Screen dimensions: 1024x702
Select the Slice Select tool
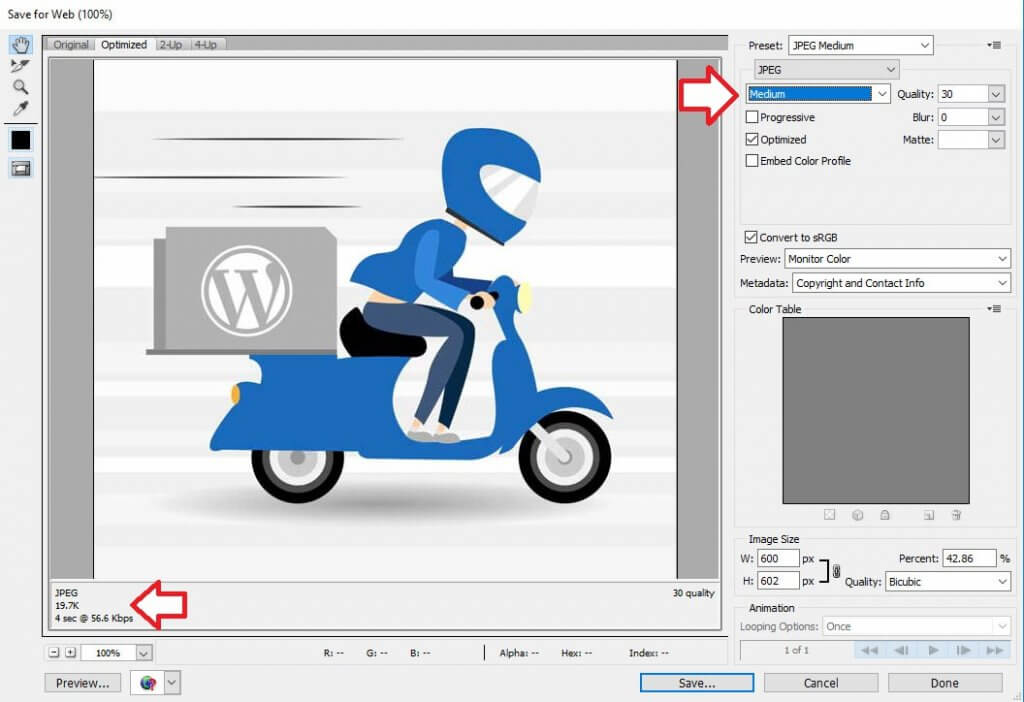[x=20, y=66]
